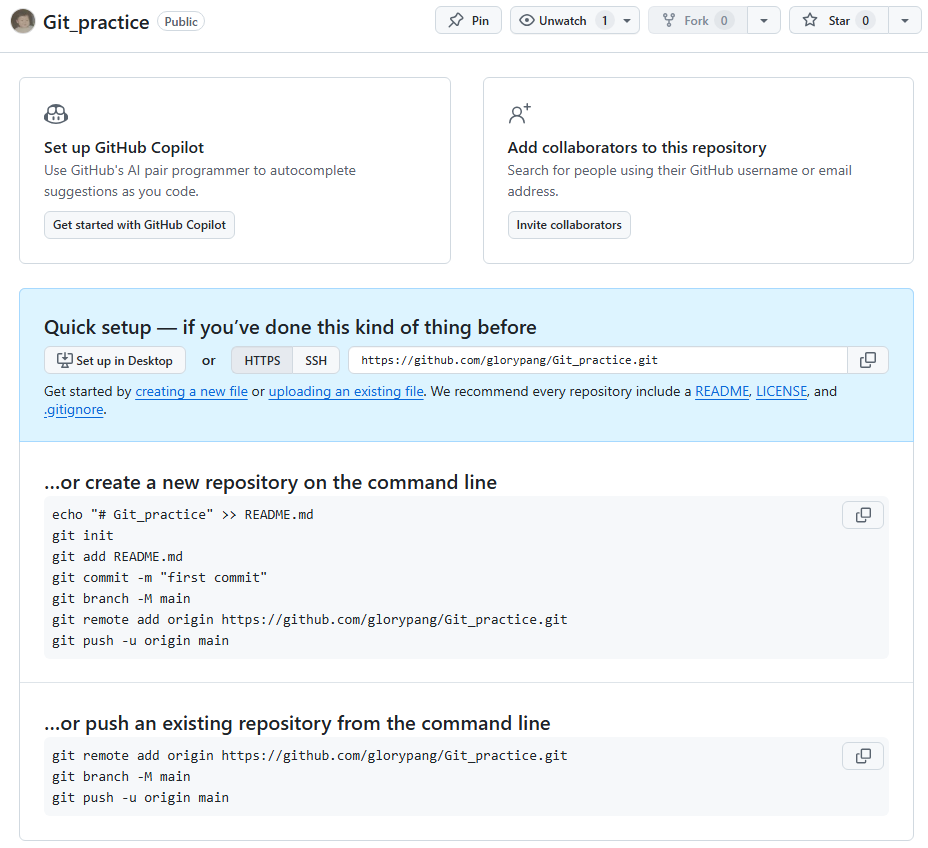The image size is (928, 848).
Task: Select the HTTPS clone option
Action: tap(262, 360)
